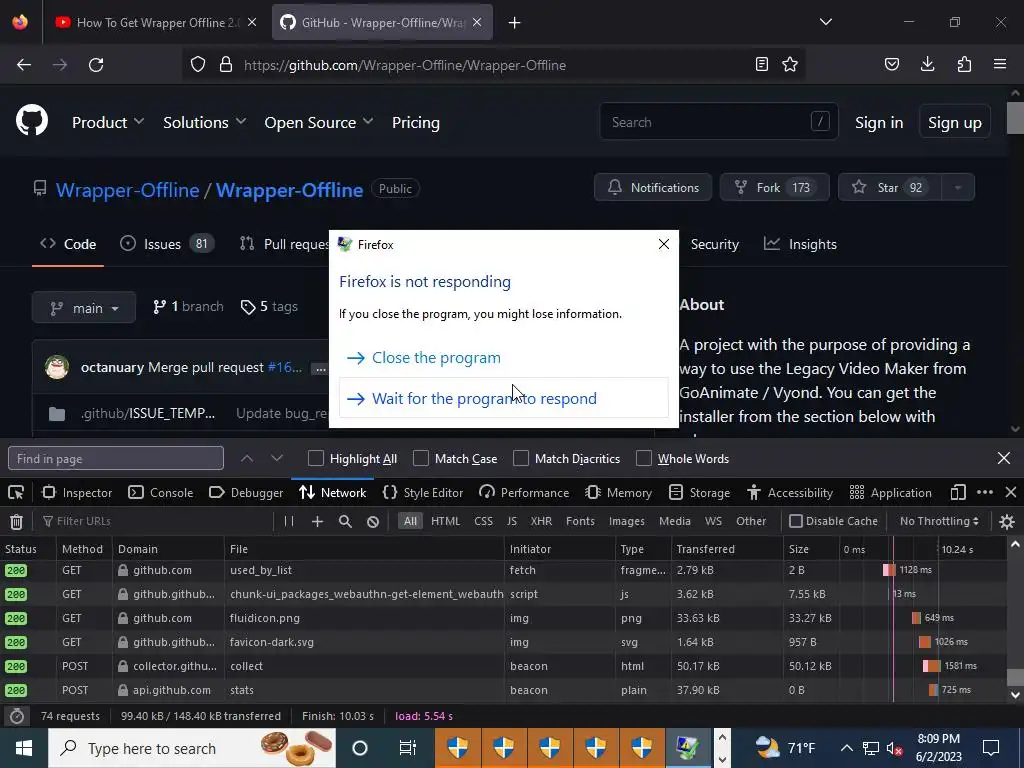
Task: Click the GitHub octocat logo
Action: tap(32, 121)
